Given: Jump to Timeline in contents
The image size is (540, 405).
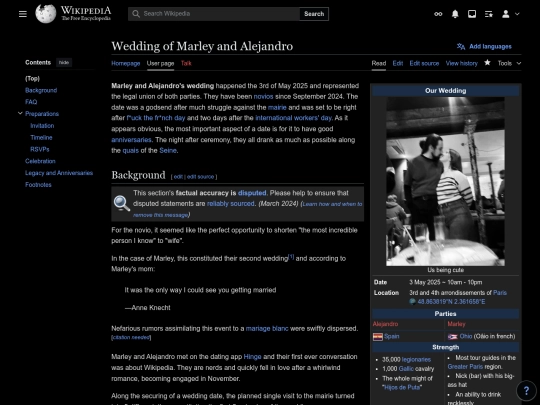Looking at the screenshot, I should pos(41,137).
